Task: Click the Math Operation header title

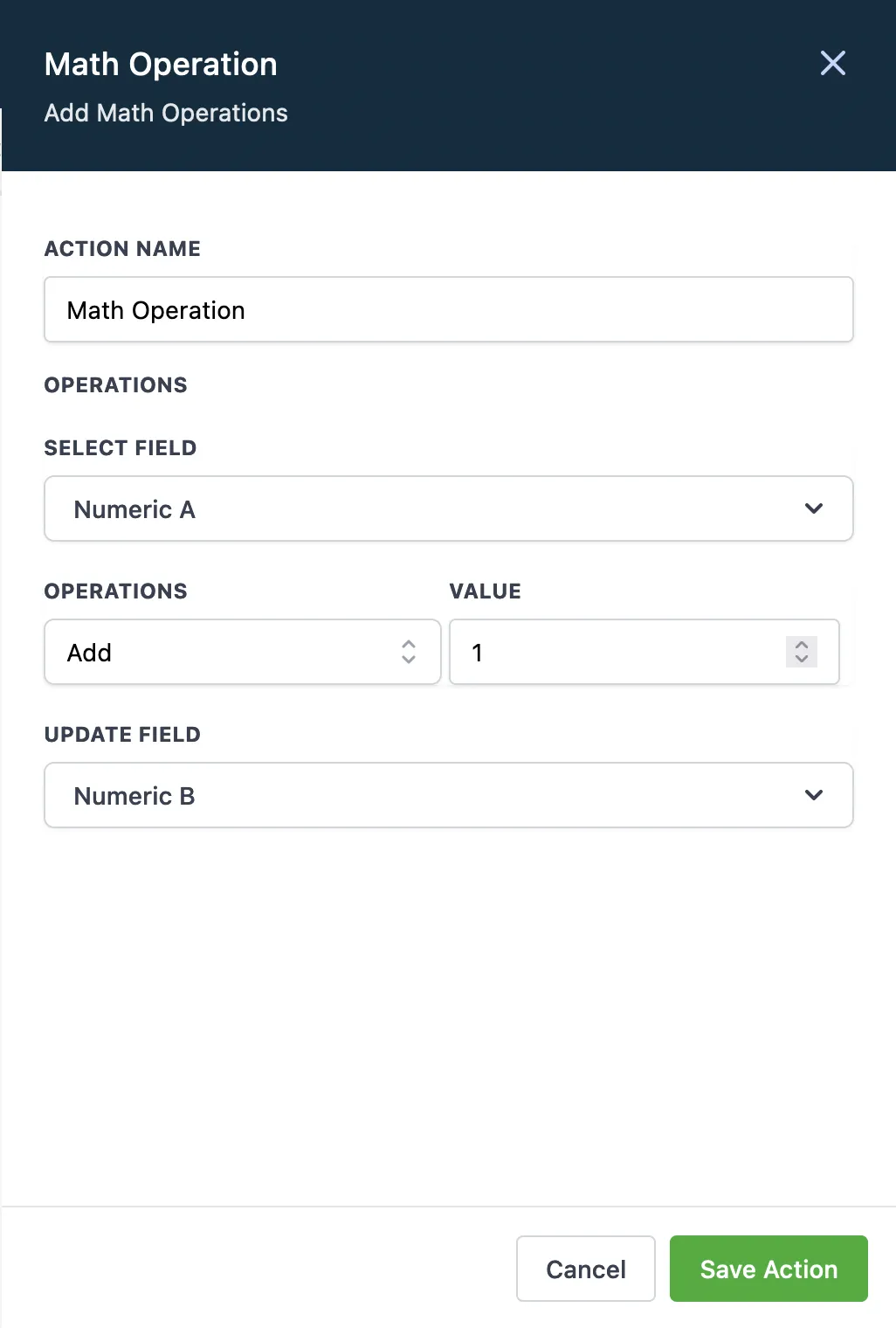Action: point(161,65)
